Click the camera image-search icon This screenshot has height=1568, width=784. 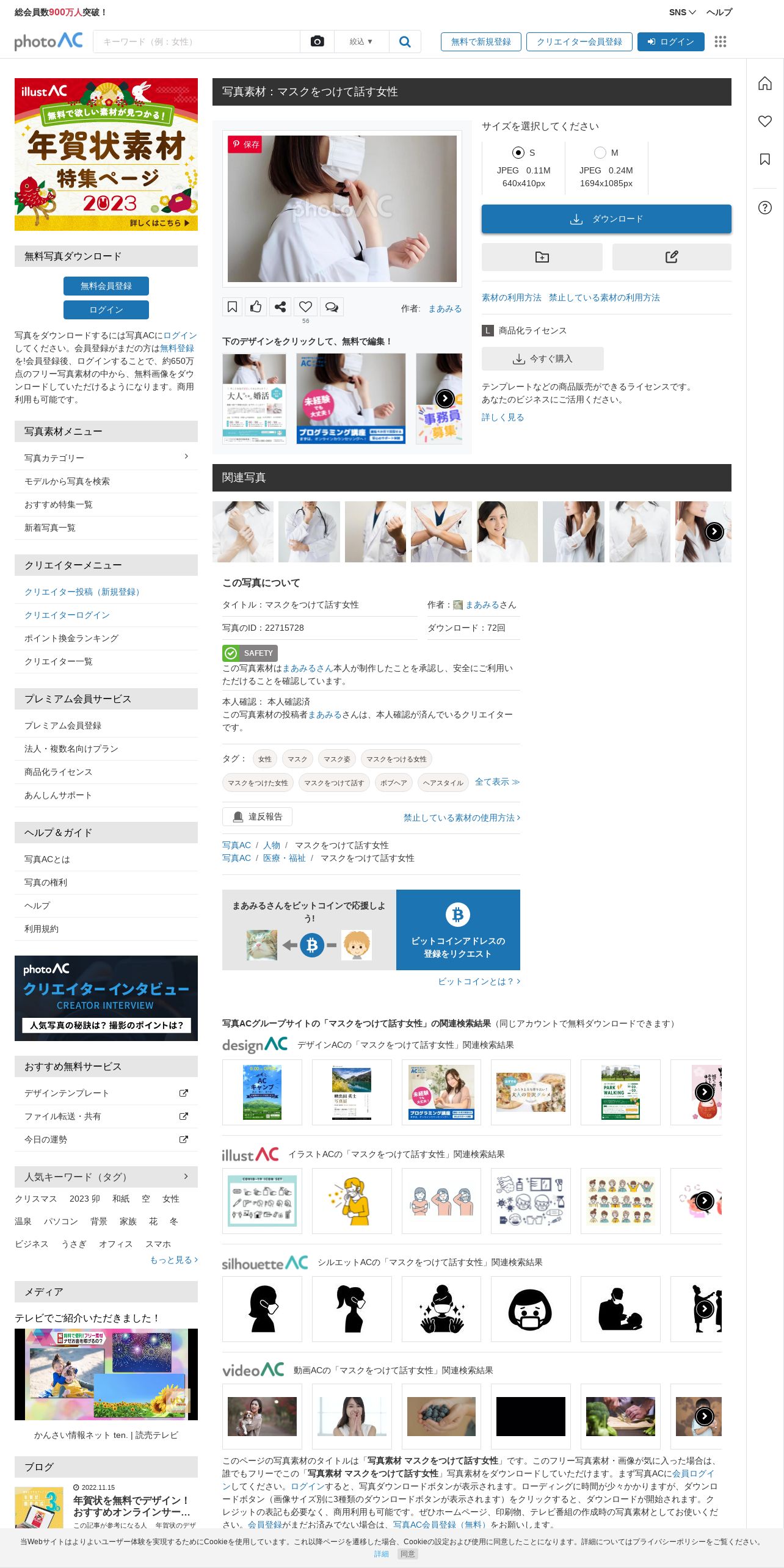click(317, 42)
